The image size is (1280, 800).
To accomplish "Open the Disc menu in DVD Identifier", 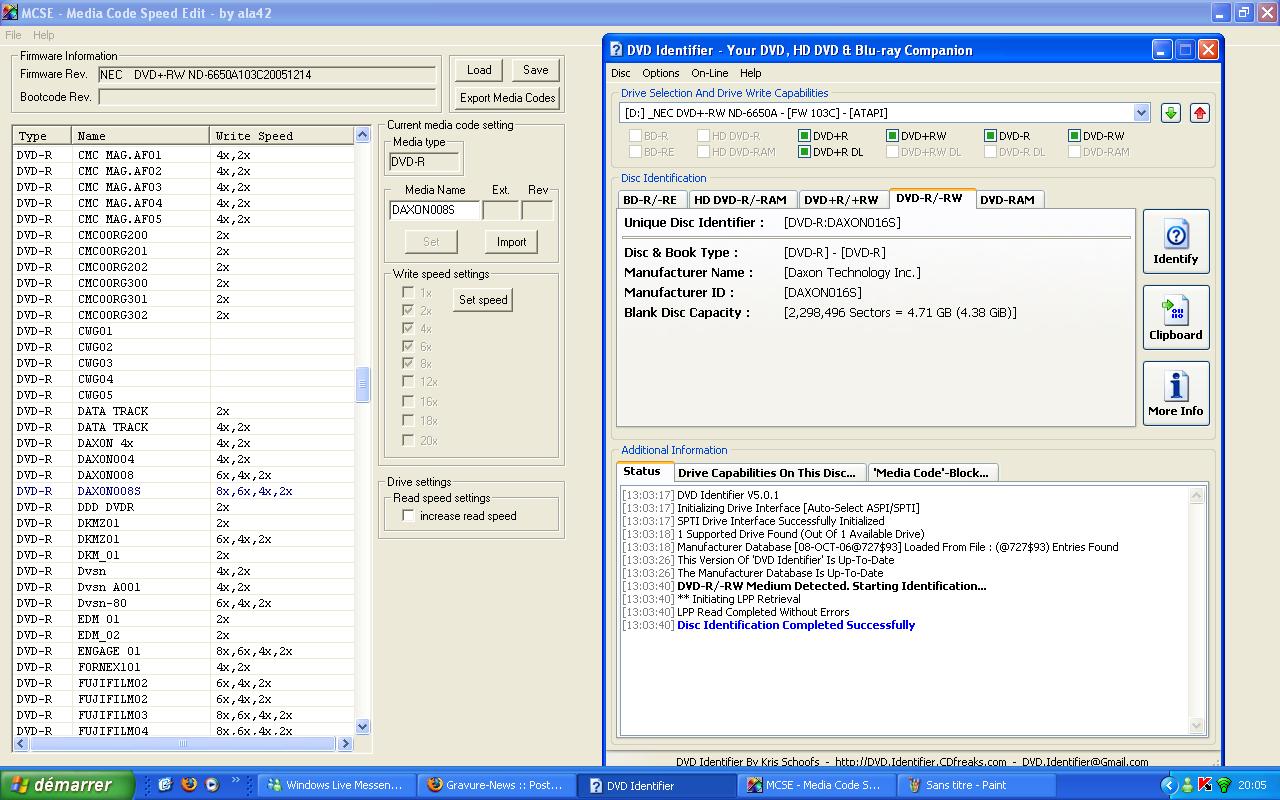I will point(621,73).
